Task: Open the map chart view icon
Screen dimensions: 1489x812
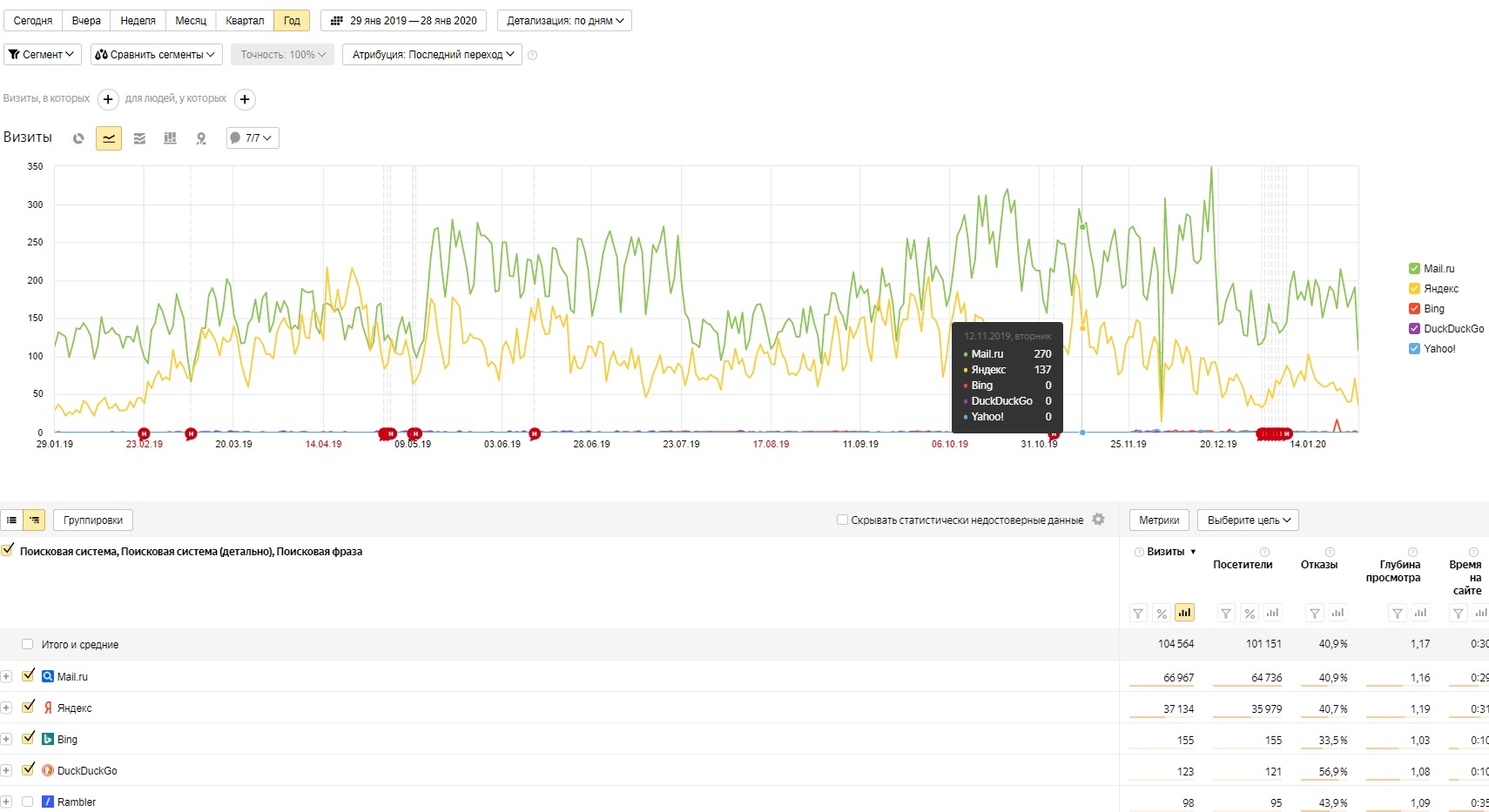Action: (201, 138)
